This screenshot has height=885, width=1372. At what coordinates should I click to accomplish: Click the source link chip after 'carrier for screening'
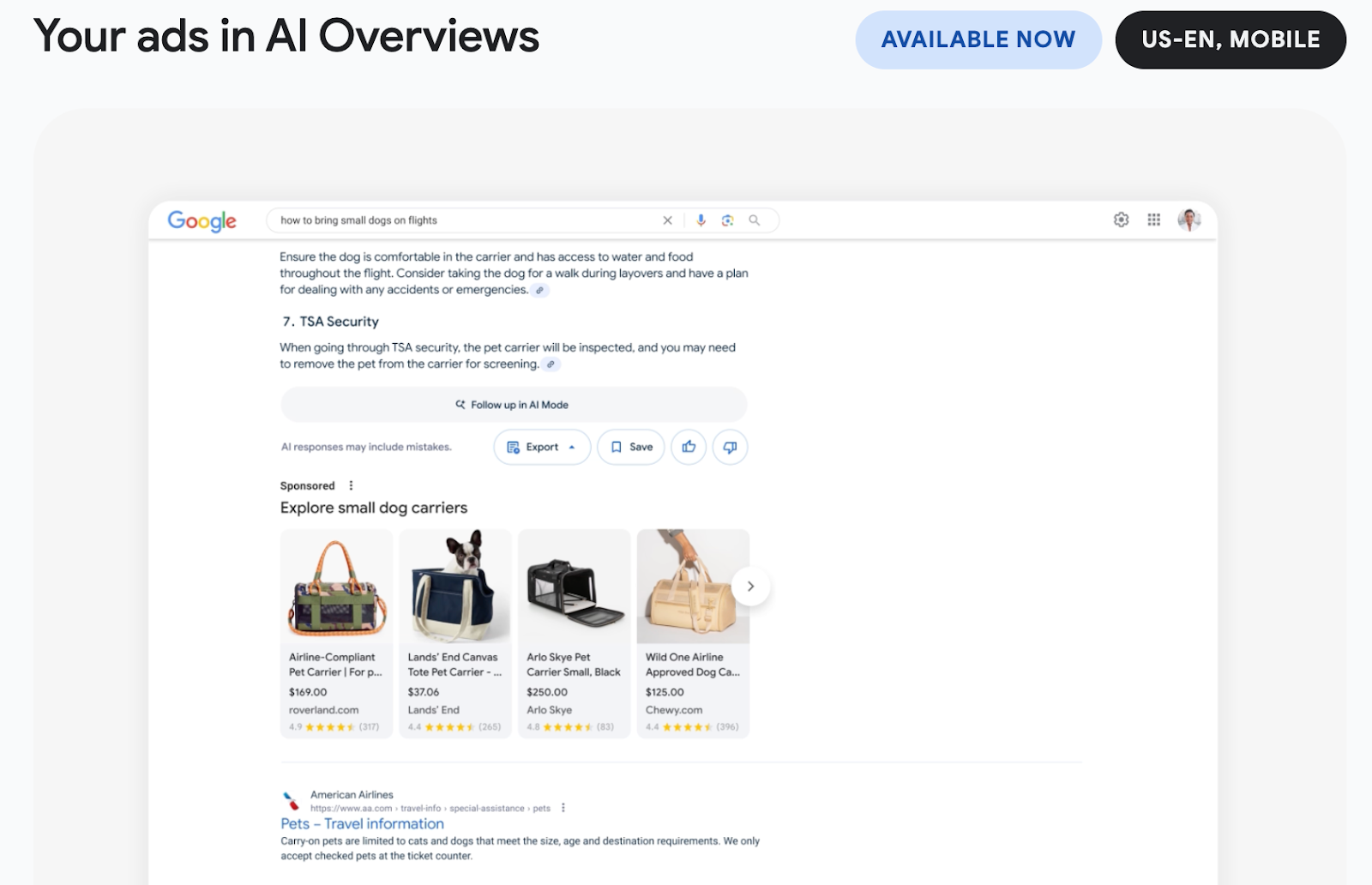point(551,364)
